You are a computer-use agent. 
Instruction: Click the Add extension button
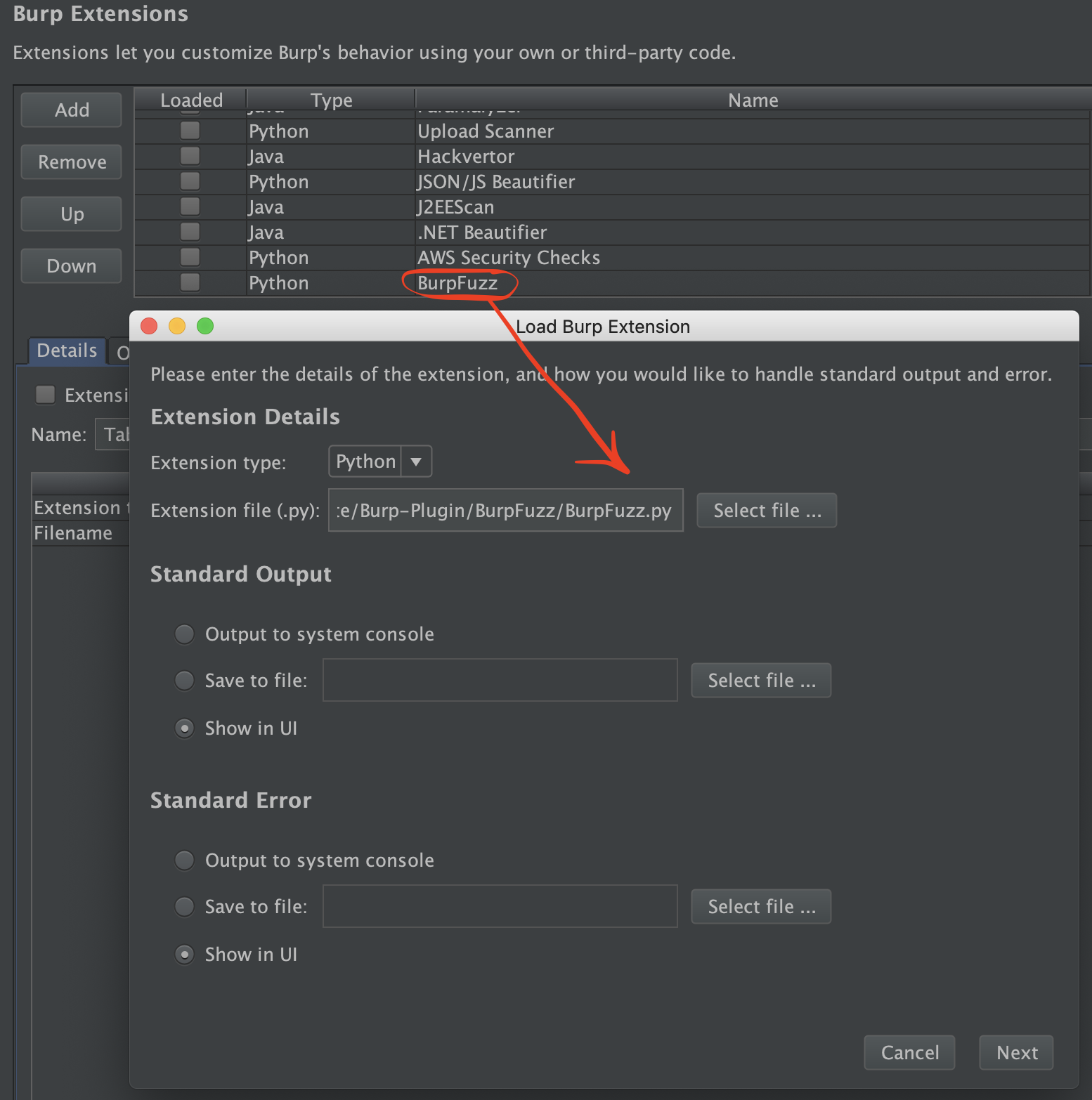72,110
